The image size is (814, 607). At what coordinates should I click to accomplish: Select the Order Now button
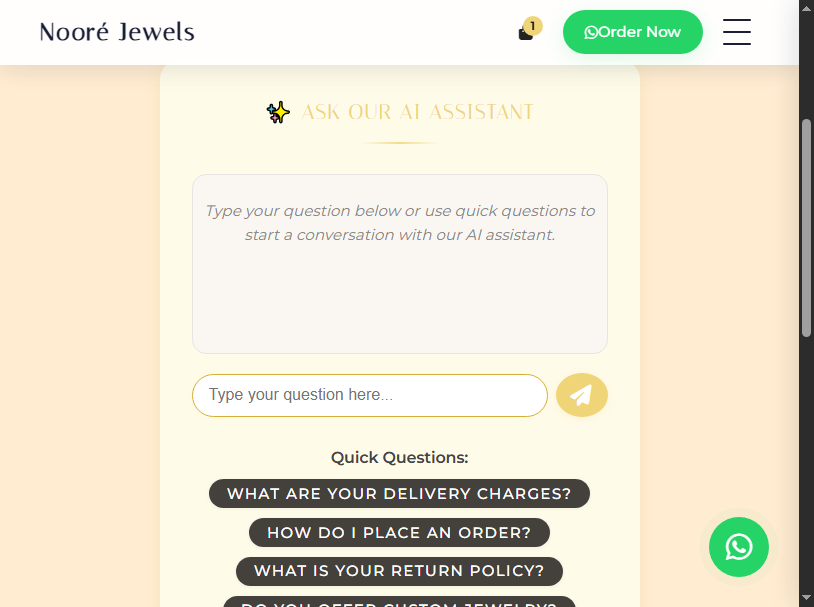click(x=633, y=31)
